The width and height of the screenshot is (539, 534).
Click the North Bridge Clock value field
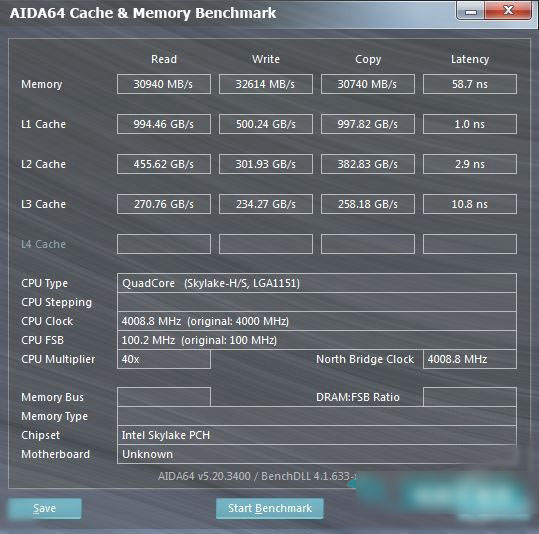point(470,359)
